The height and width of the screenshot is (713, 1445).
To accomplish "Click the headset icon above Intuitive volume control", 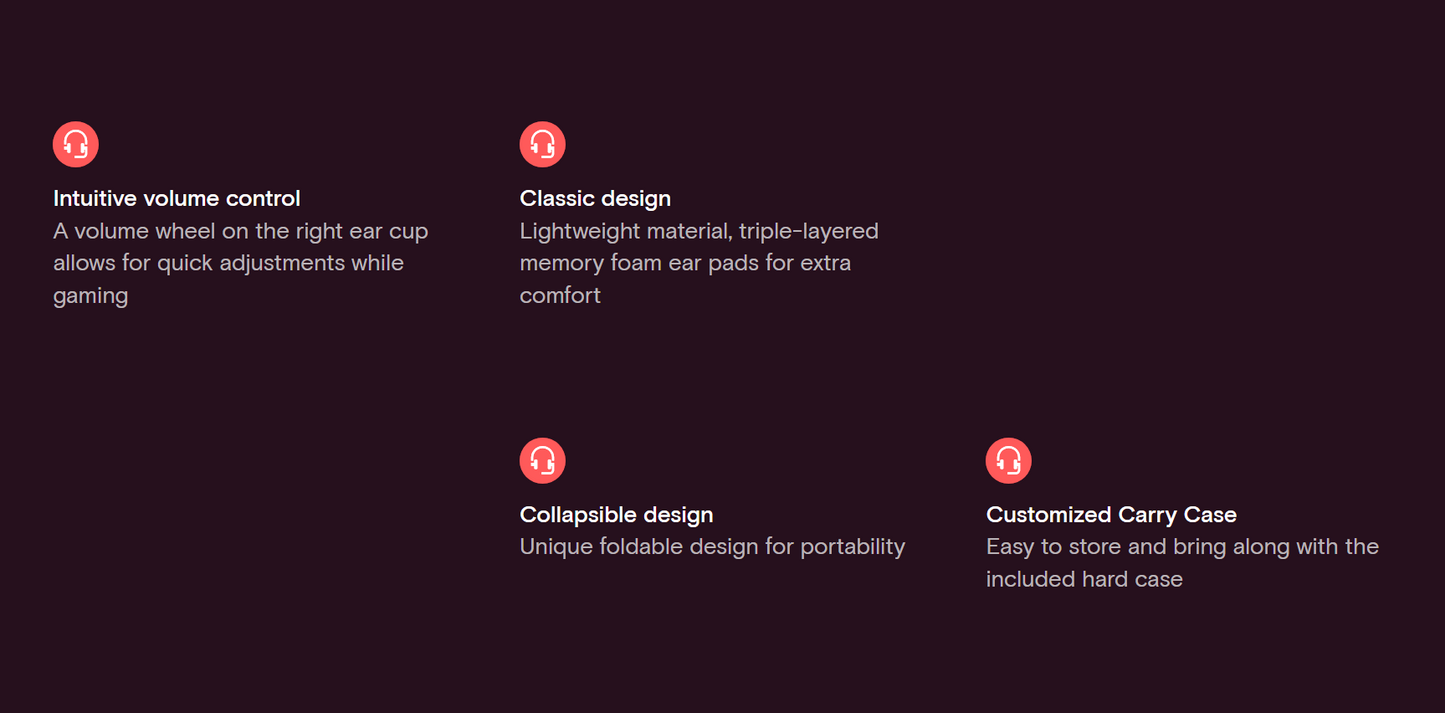I will (x=76, y=145).
